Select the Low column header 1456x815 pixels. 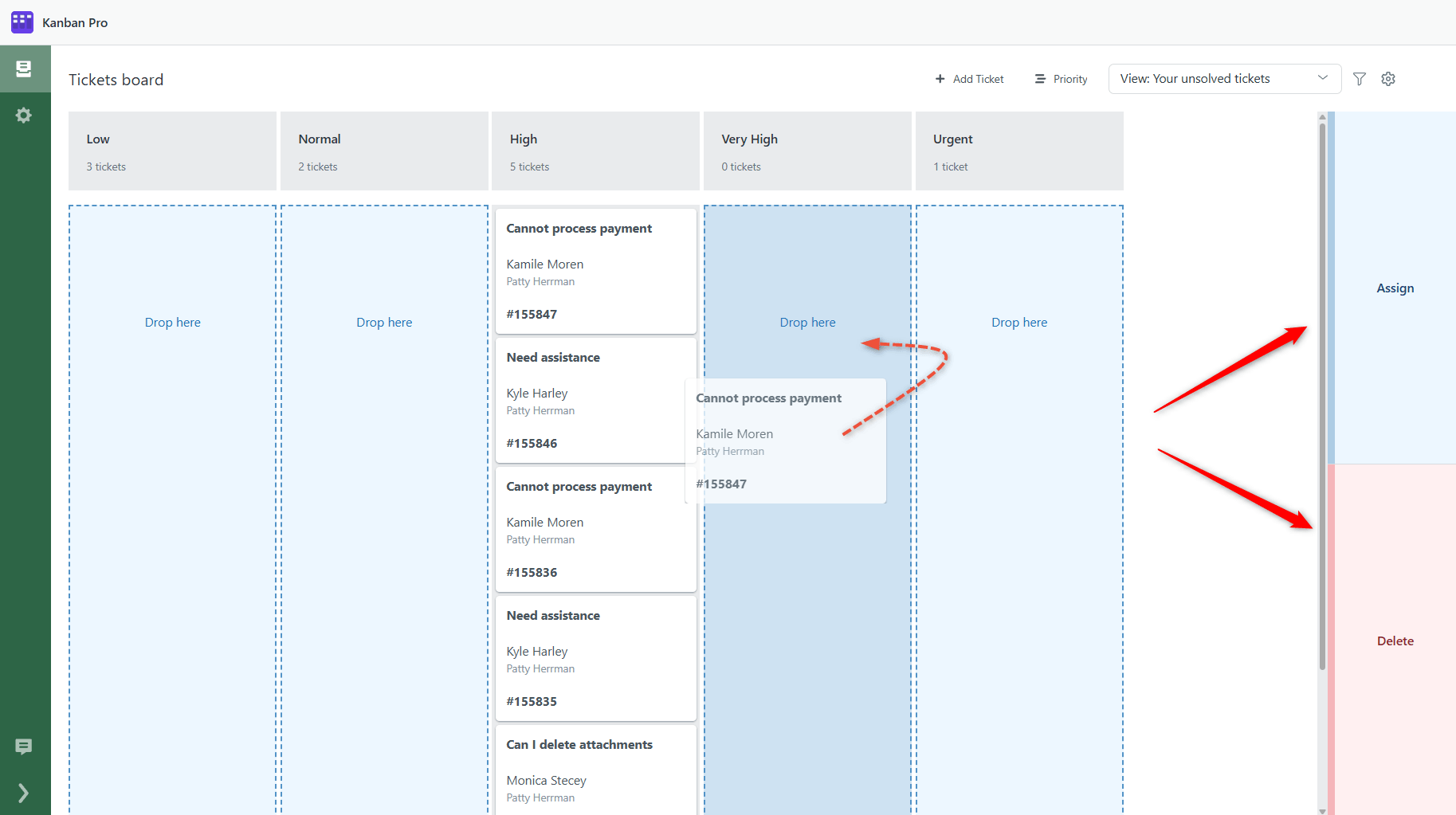172,151
